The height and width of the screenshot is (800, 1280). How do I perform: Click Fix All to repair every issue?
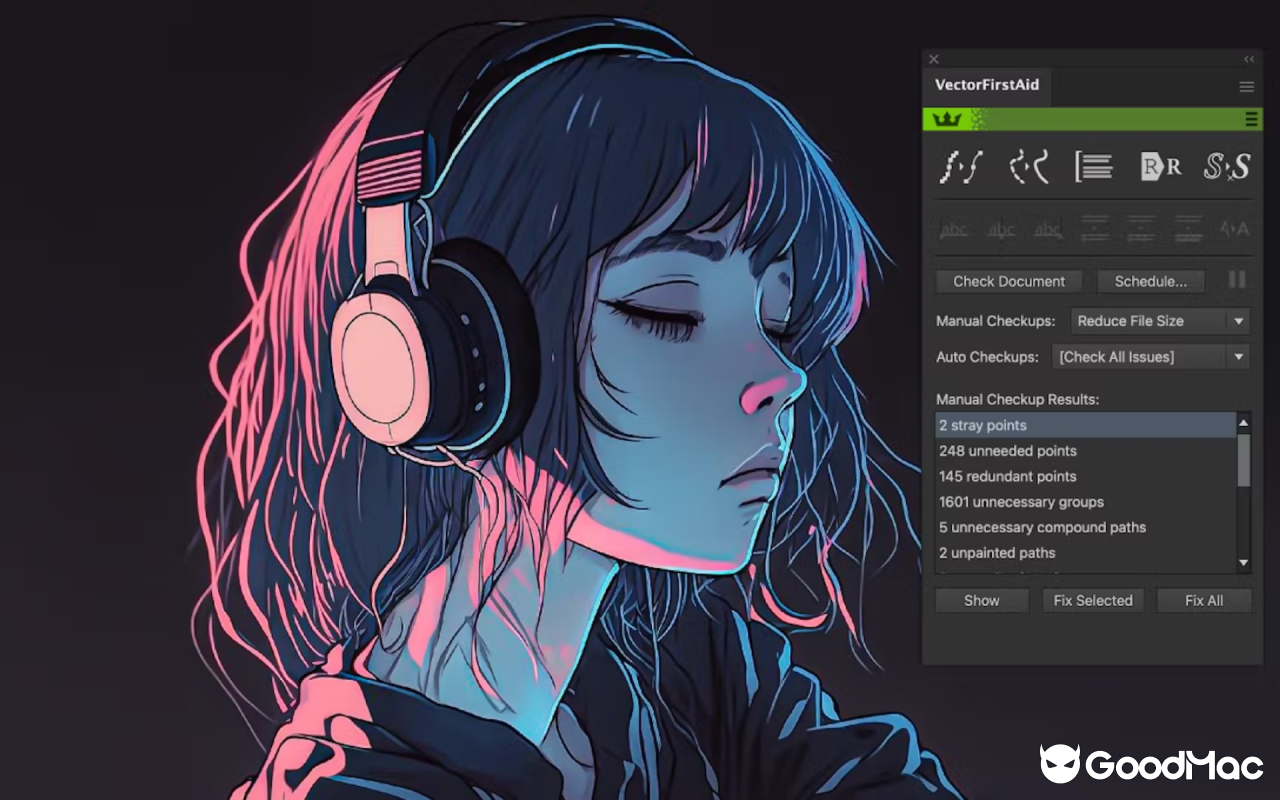pyautogui.click(x=1204, y=600)
